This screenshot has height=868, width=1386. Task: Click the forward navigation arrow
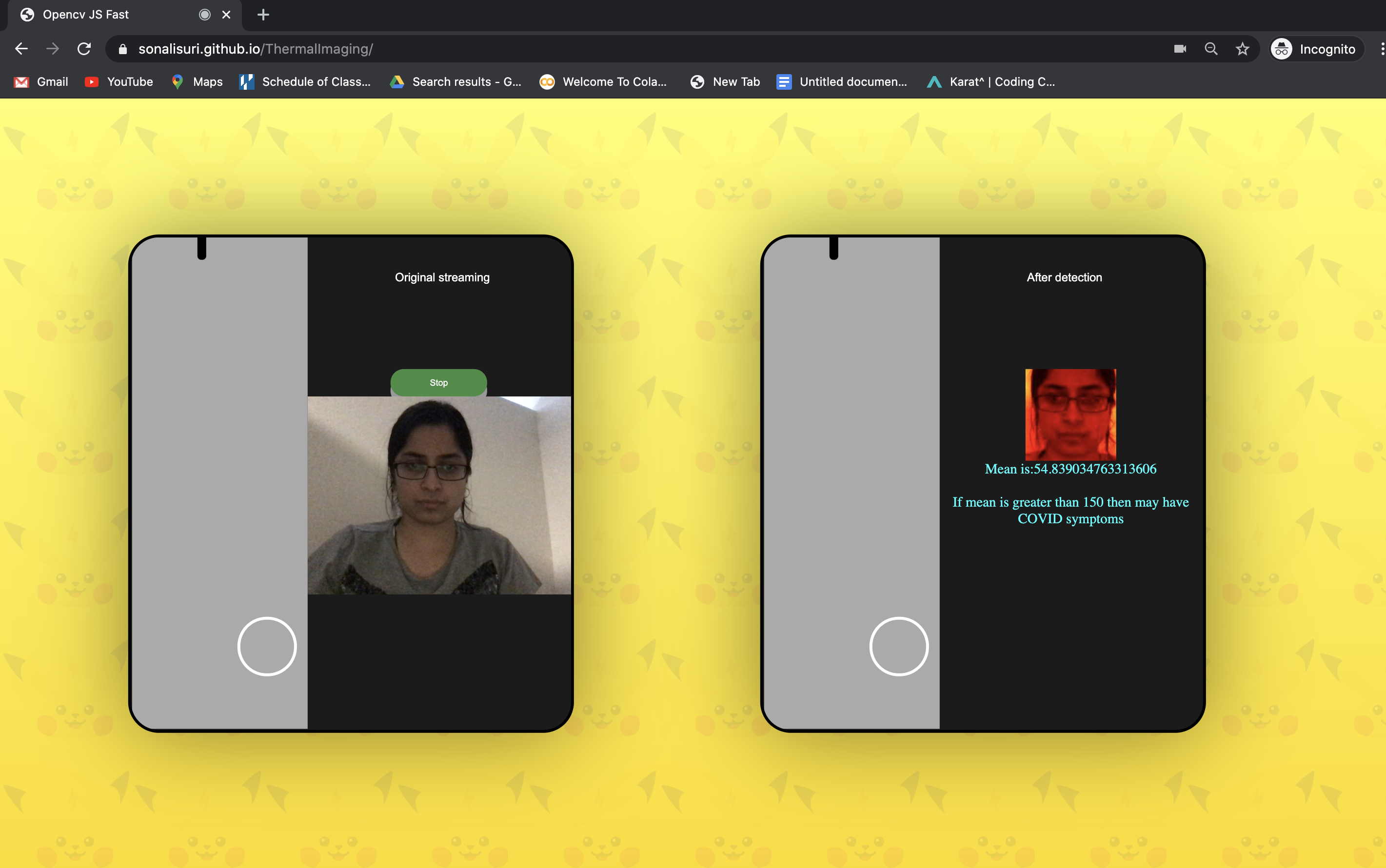pos(52,49)
